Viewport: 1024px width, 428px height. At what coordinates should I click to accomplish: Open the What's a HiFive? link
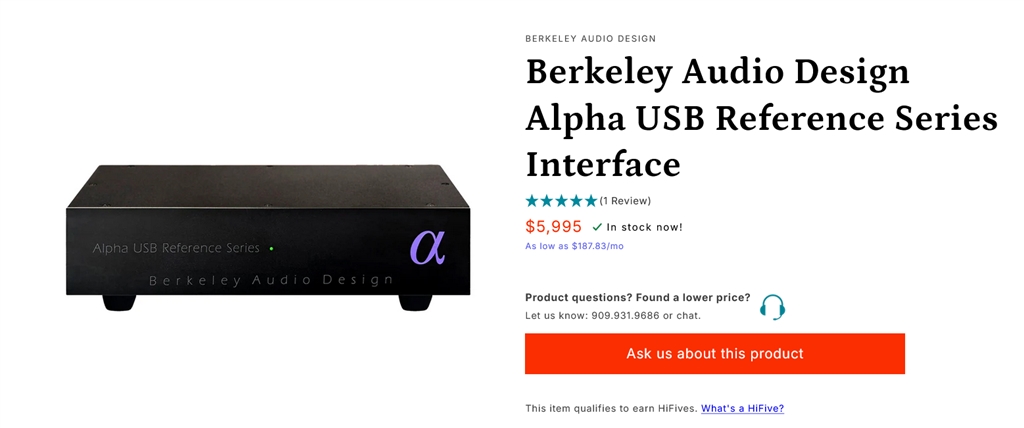(x=742, y=409)
